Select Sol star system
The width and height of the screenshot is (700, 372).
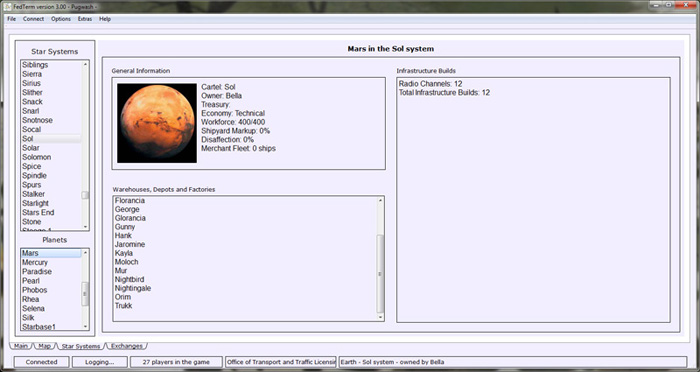pos(51,138)
